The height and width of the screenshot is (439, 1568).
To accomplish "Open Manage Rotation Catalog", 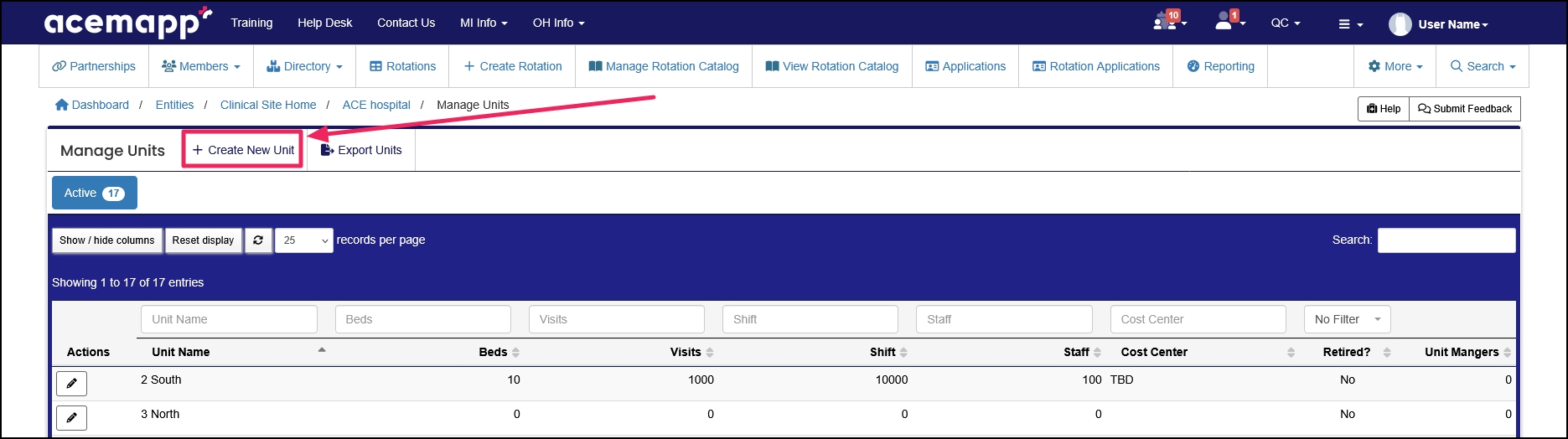I will tap(664, 66).
